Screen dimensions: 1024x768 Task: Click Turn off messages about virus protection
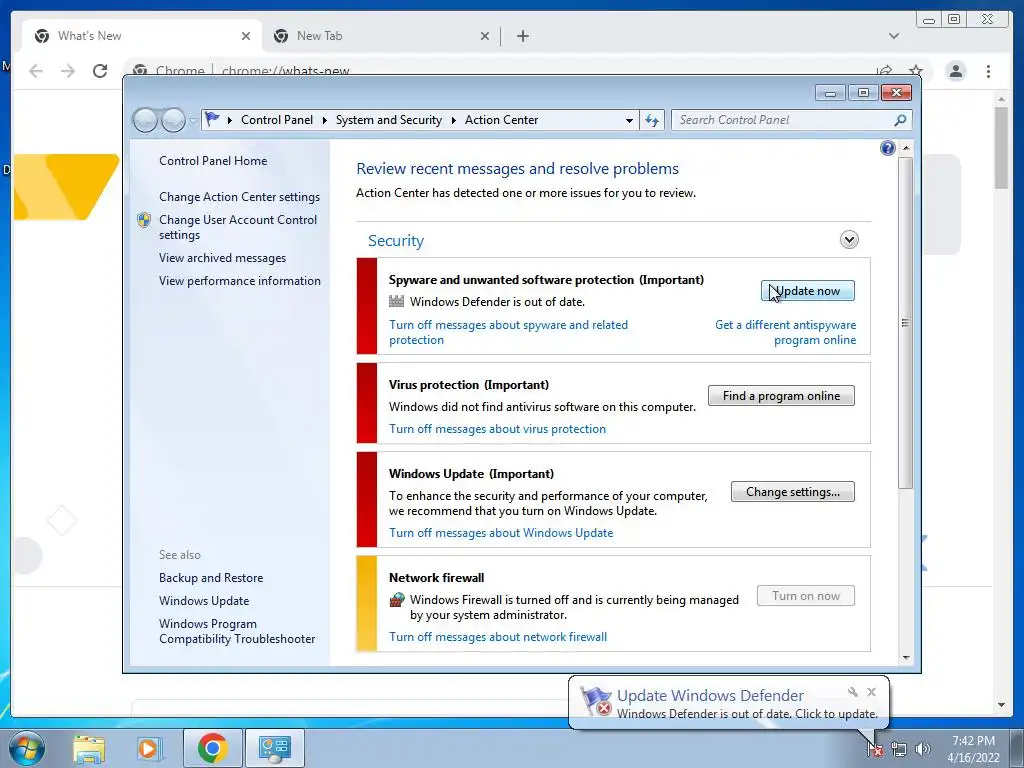(x=498, y=429)
